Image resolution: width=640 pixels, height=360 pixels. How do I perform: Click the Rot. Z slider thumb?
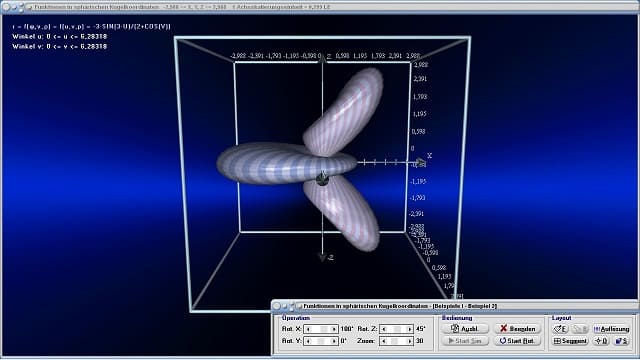(398, 329)
